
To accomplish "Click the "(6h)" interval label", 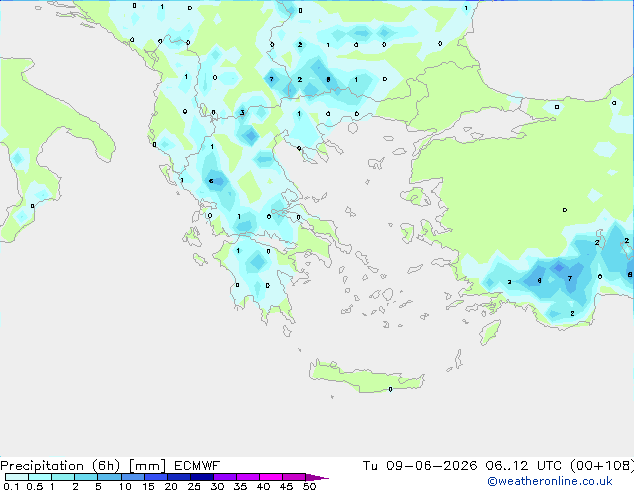I will (106, 466).
